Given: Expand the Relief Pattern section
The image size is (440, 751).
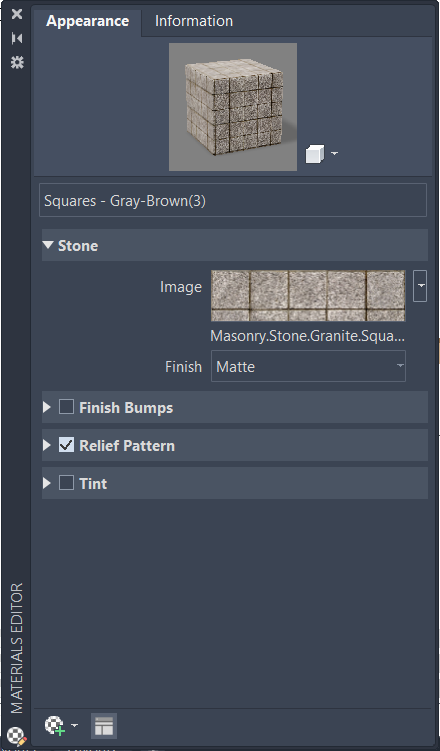Looking at the screenshot, I should point(47,445).
